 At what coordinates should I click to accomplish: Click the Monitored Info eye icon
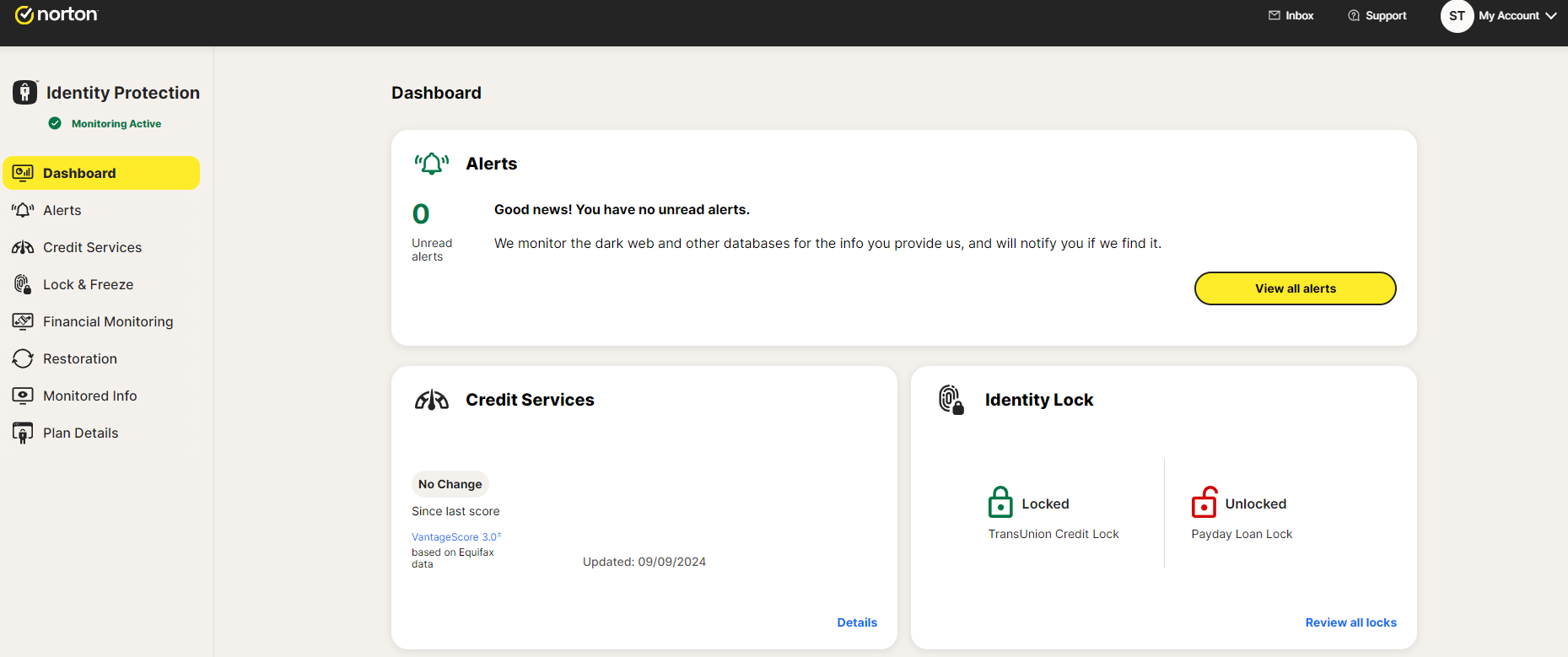coord(23,396)
